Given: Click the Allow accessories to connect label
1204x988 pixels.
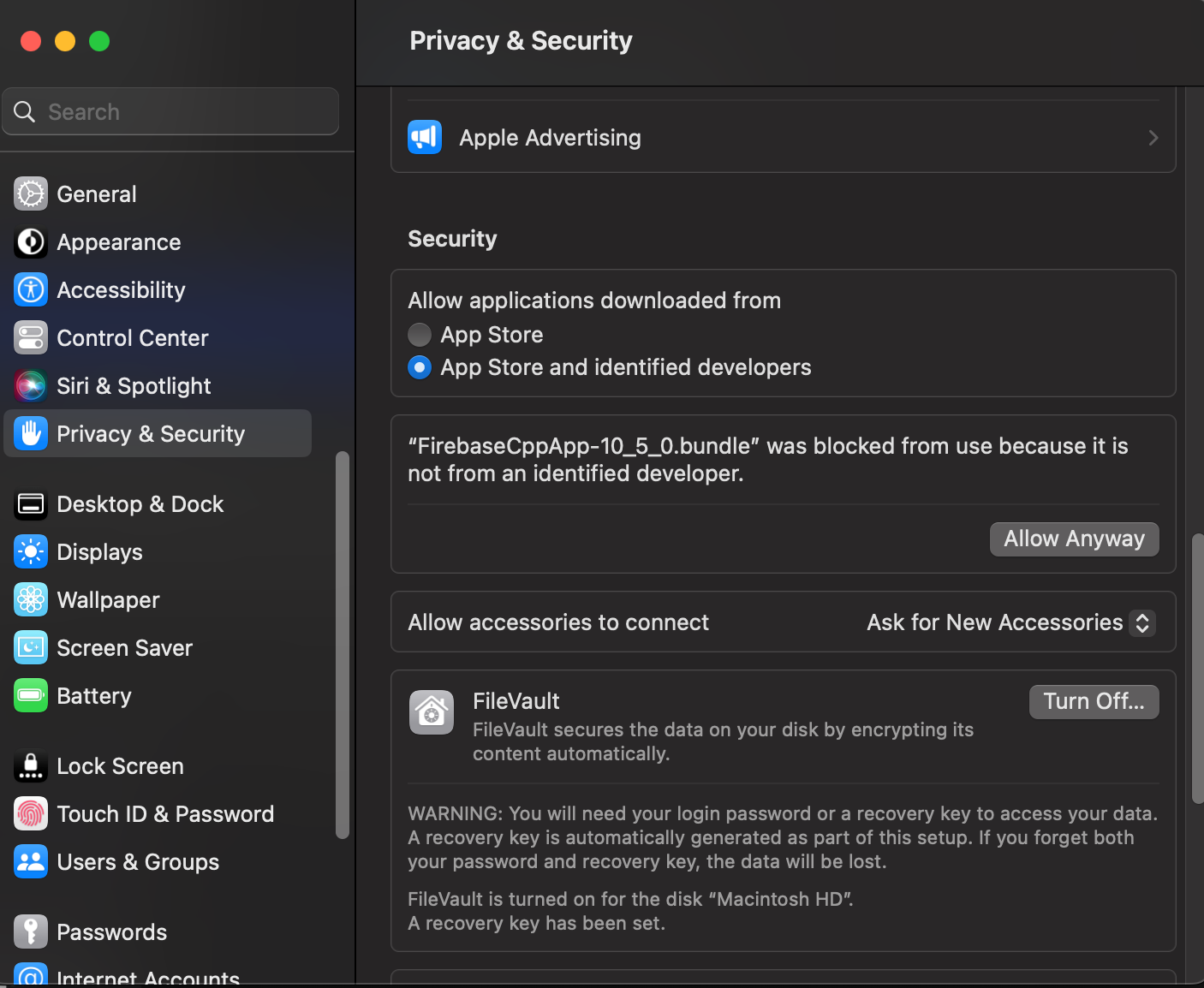Looking at the screenshot, I should pos(558,622).
